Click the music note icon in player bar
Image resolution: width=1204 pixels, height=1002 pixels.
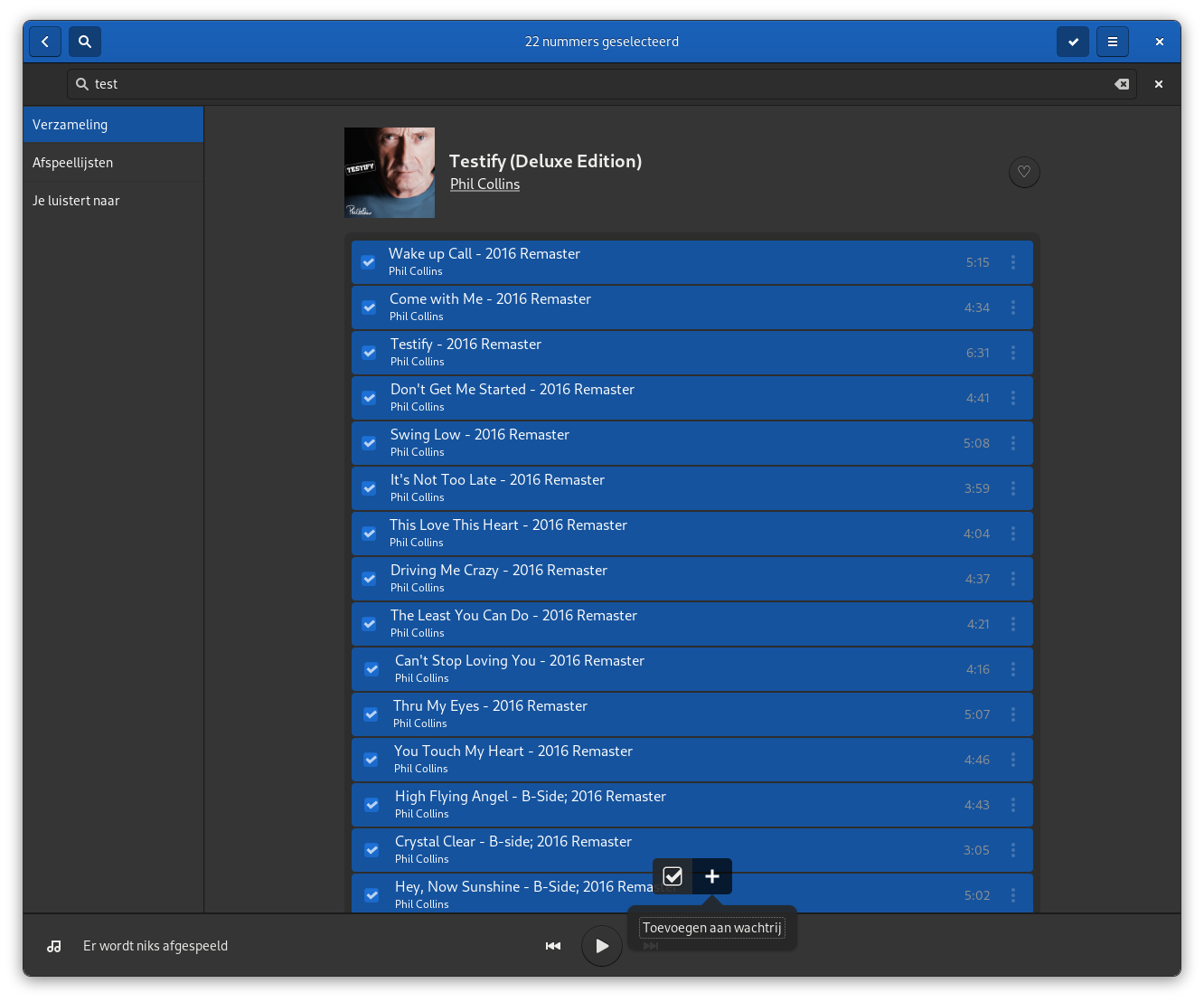point(54,946)
